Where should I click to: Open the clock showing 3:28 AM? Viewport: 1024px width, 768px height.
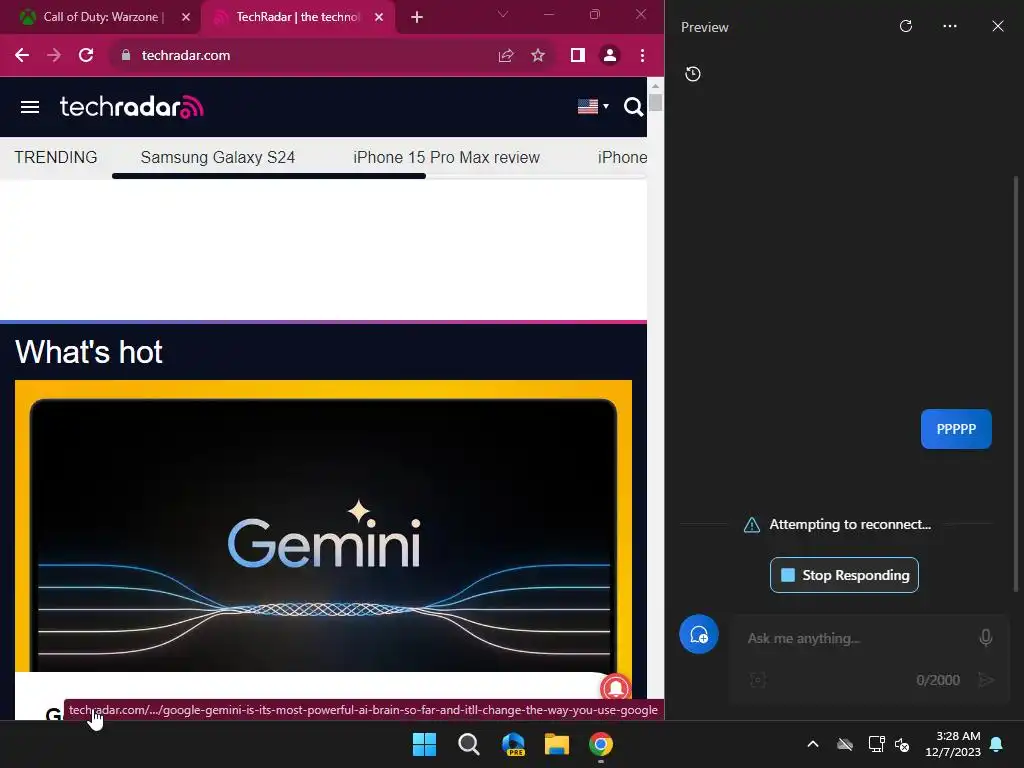point(953,744)
